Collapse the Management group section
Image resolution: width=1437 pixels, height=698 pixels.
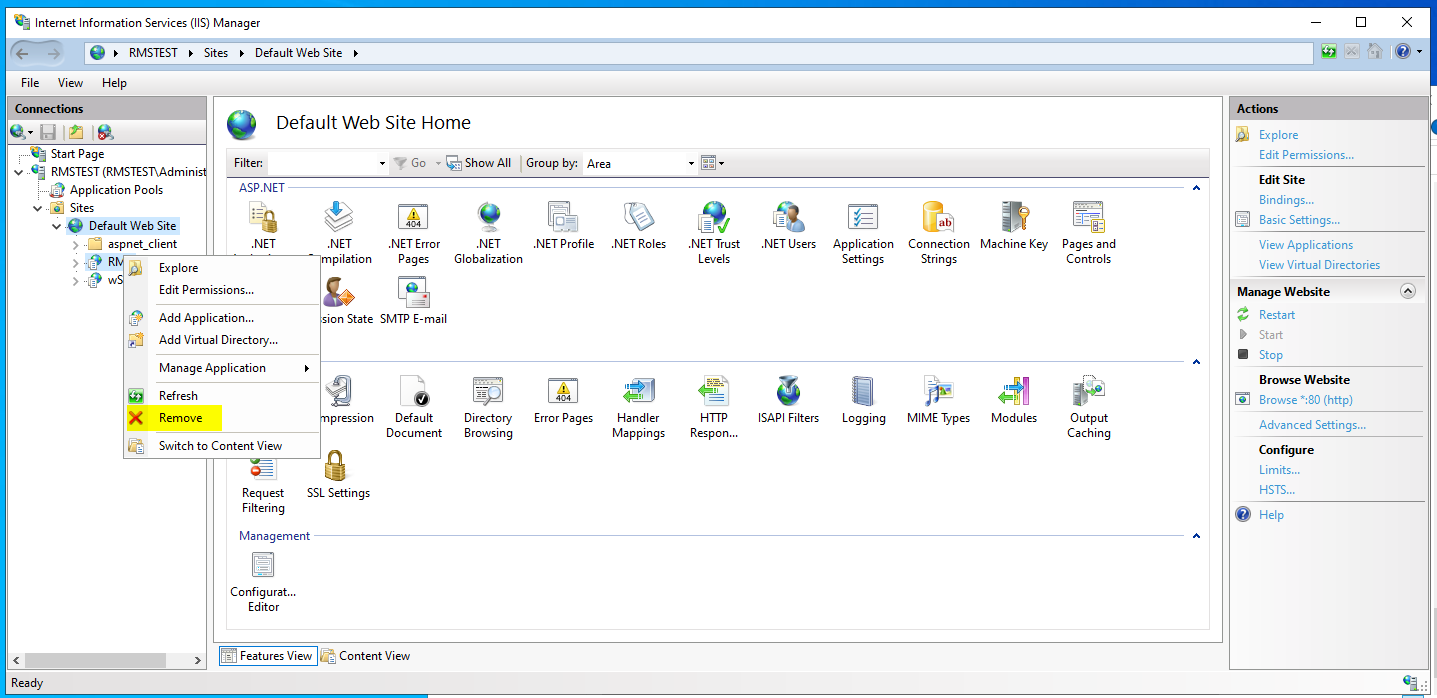1196,536
